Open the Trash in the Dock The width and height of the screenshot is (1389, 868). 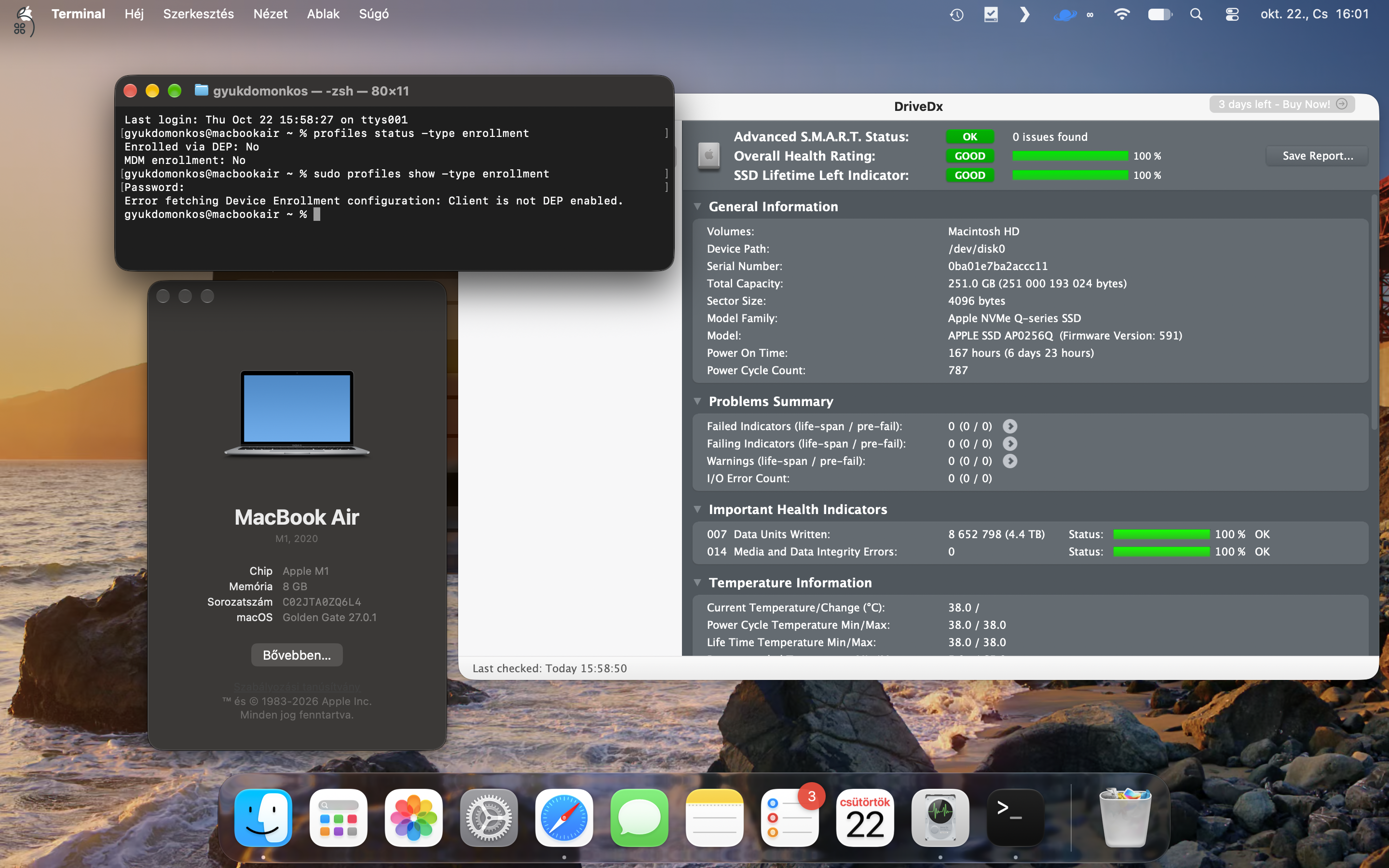[1125, 817]
